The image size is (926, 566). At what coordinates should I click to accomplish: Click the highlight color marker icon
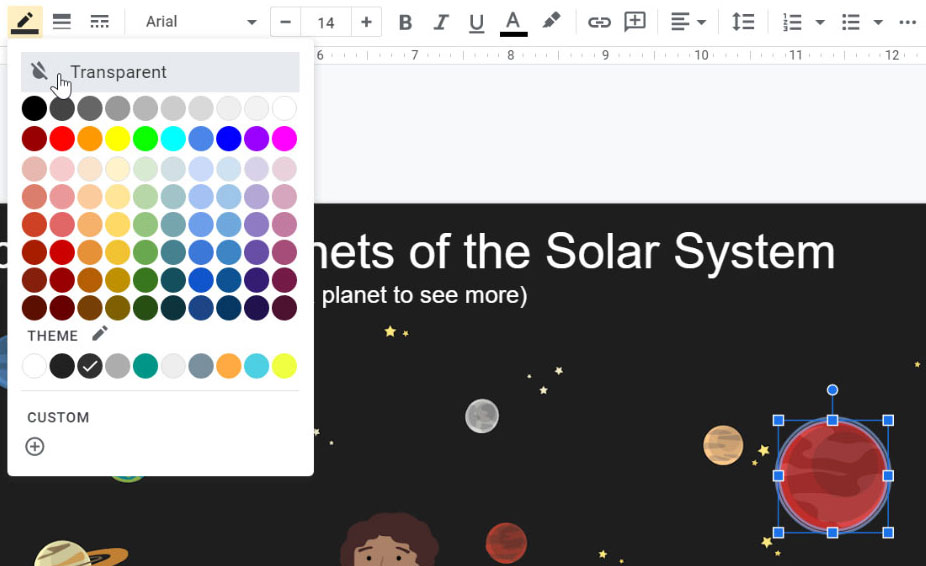pyautogui.click(x=551, y=22)
